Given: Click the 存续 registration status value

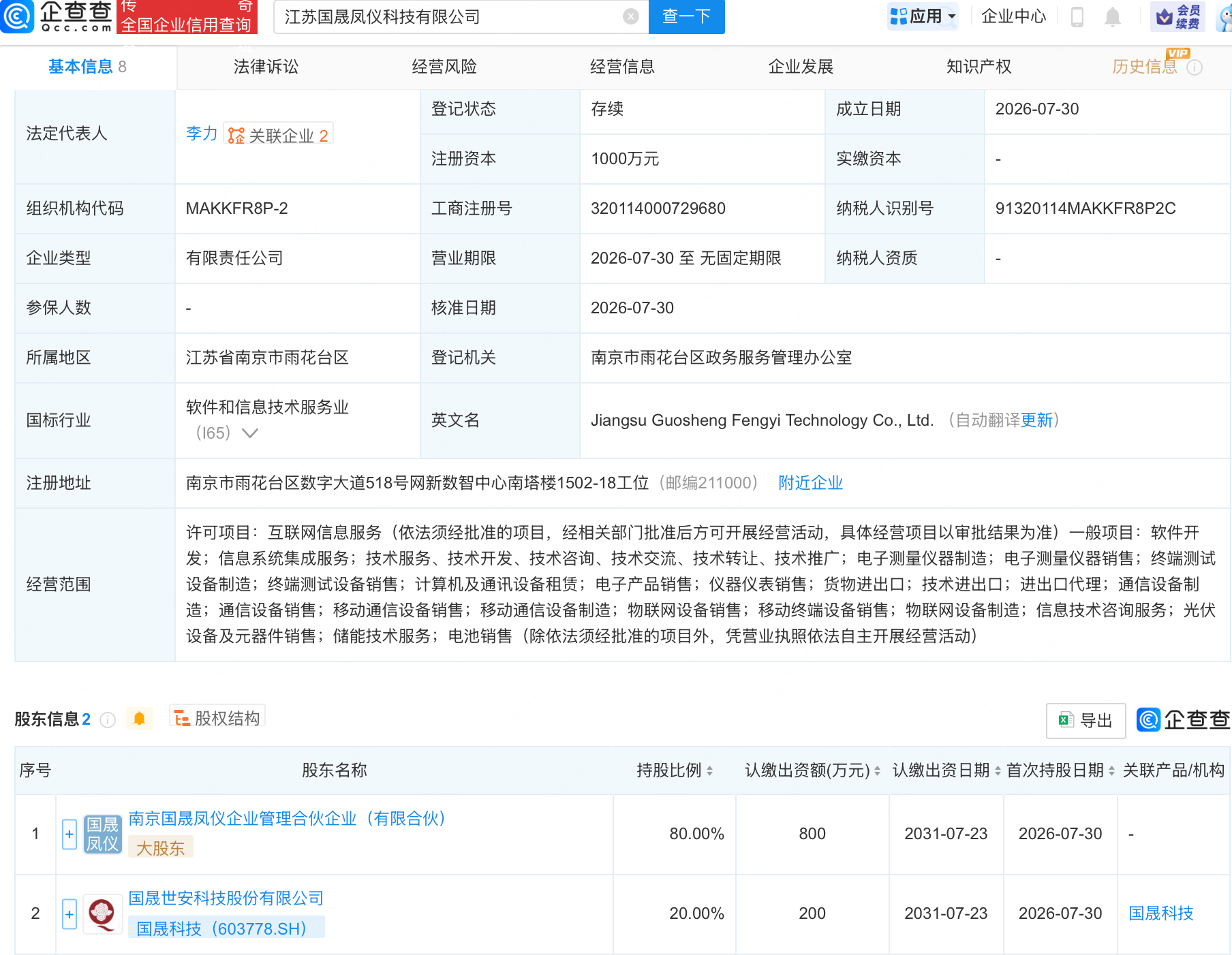Looking at the screenshot, I should click(x=607, y=109).
